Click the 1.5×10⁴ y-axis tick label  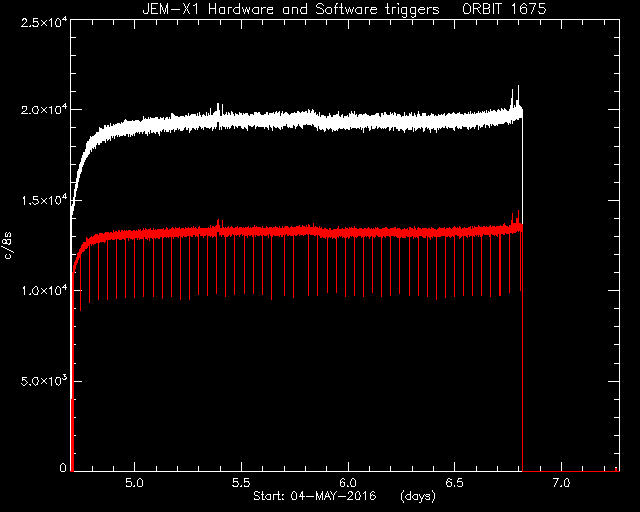coord(44,200)
